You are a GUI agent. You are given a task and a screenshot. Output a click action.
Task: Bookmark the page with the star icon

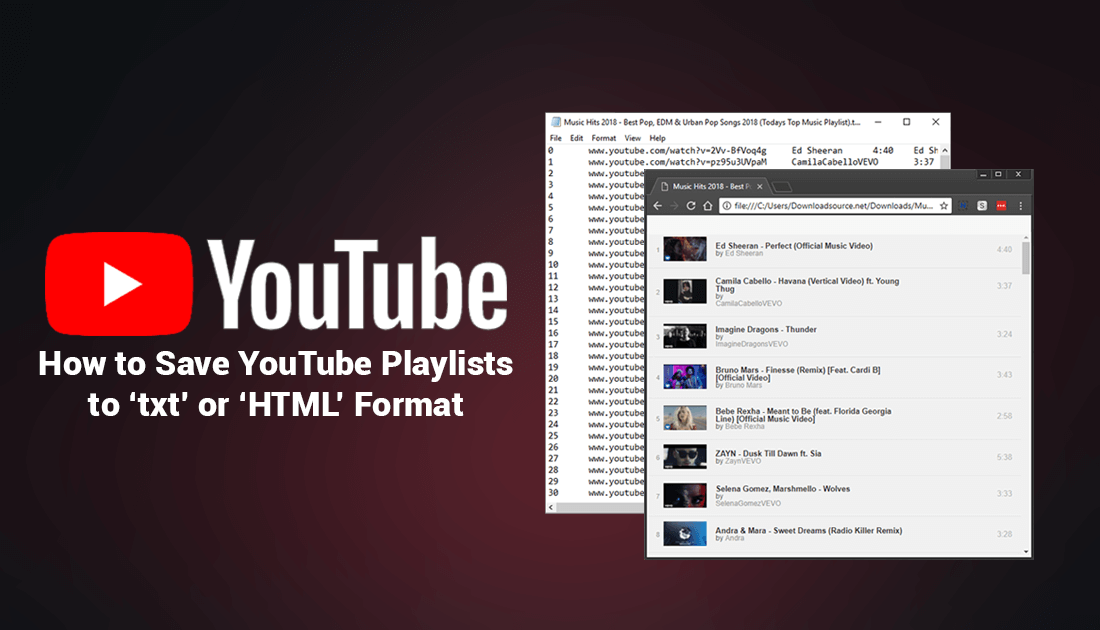(x=944, y=206)
